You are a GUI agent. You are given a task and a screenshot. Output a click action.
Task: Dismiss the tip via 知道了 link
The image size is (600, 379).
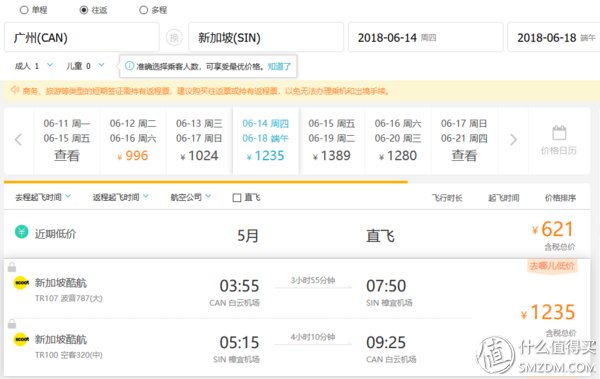coord(279,67)
